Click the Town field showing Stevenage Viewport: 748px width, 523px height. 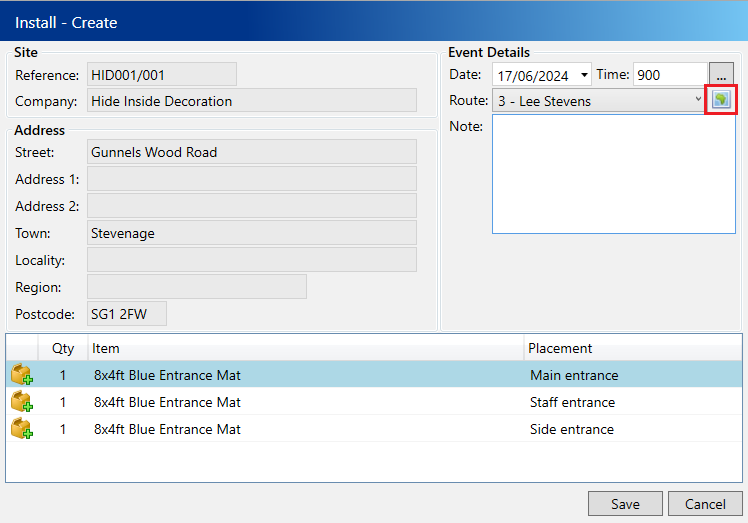coord(251,233)
